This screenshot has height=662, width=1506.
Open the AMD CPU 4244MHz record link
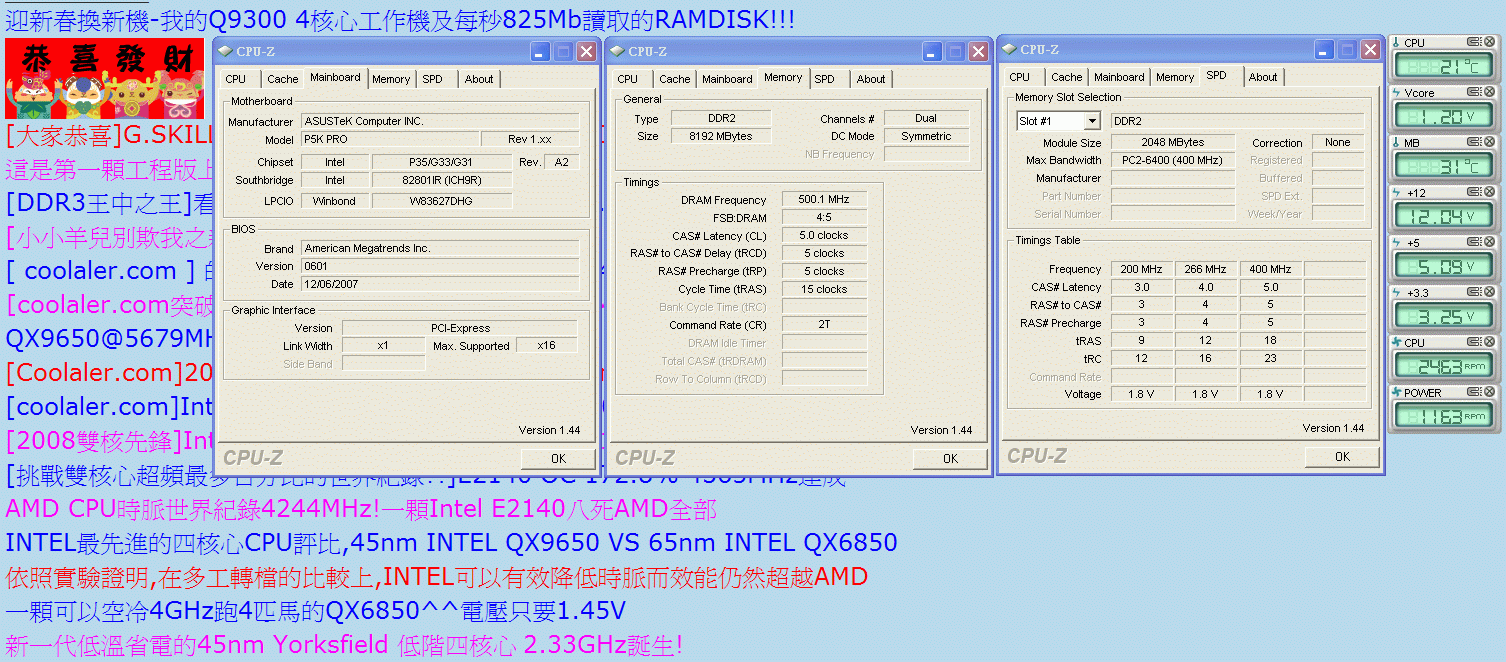click(361, 509)
